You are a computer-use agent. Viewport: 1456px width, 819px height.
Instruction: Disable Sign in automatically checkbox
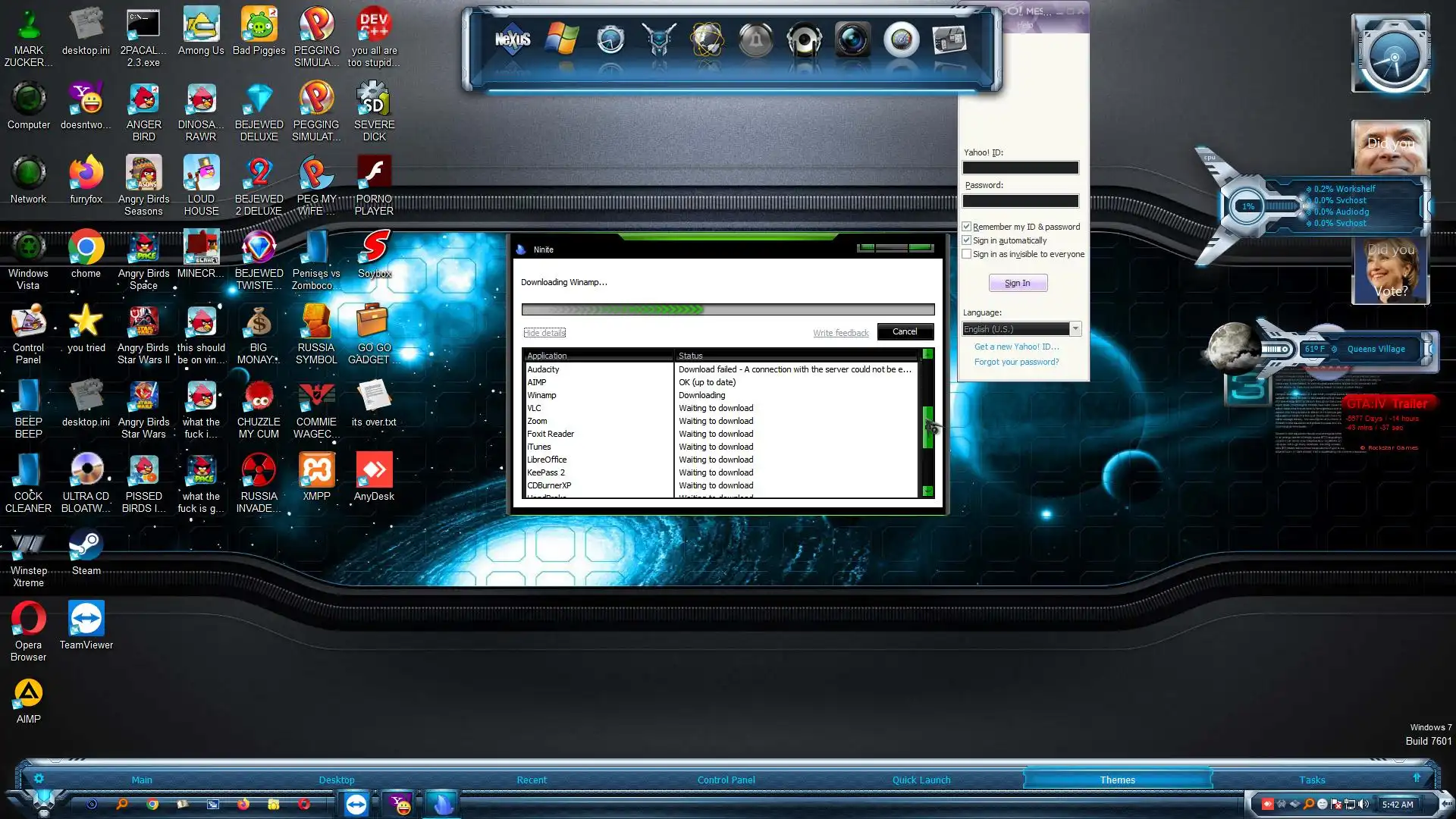point(967,240)
